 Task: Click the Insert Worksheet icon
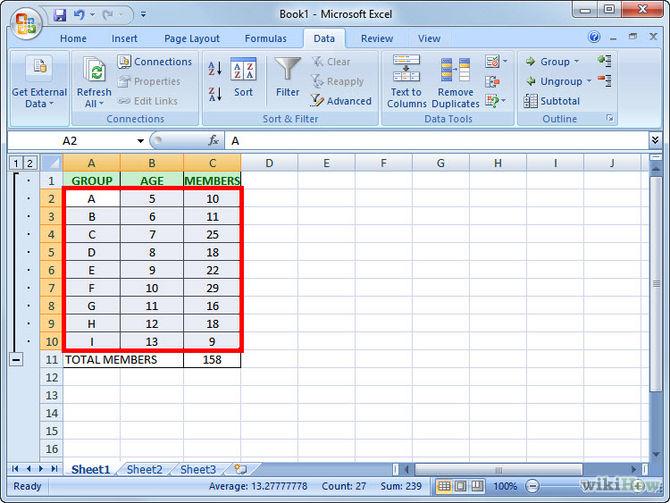pos(241,469)
